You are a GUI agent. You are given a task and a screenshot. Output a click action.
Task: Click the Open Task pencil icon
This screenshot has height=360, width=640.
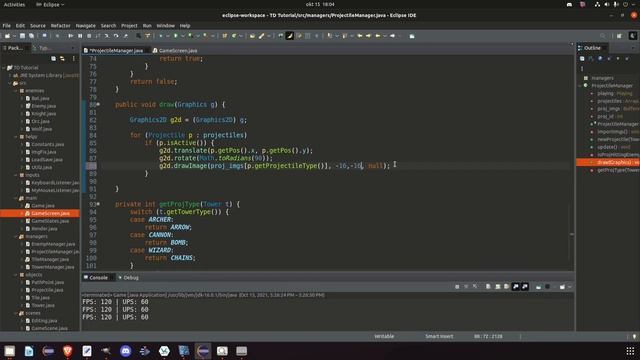[x=262, y=36]
